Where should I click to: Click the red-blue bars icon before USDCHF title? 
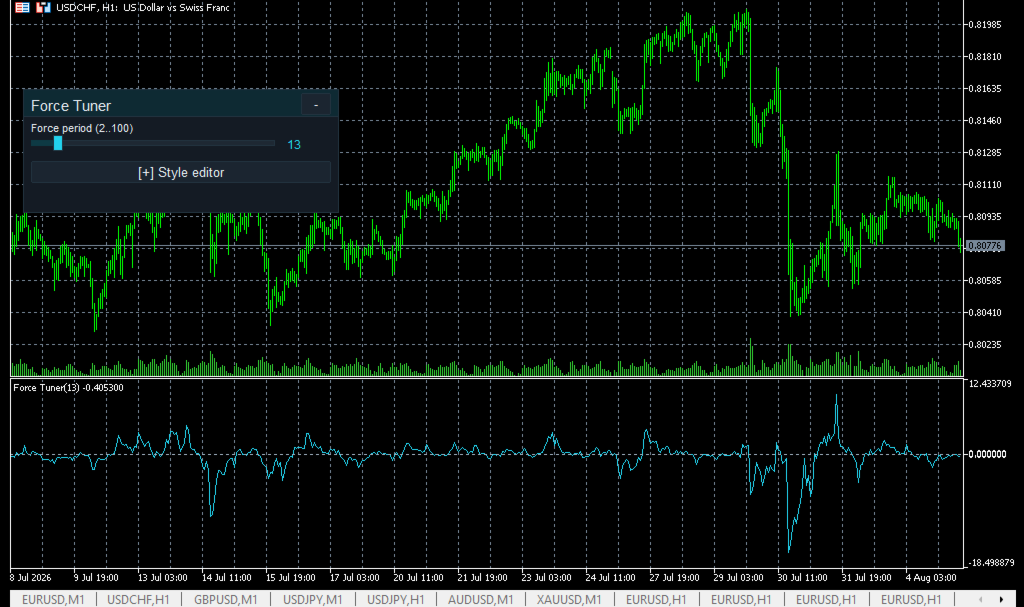43,8
